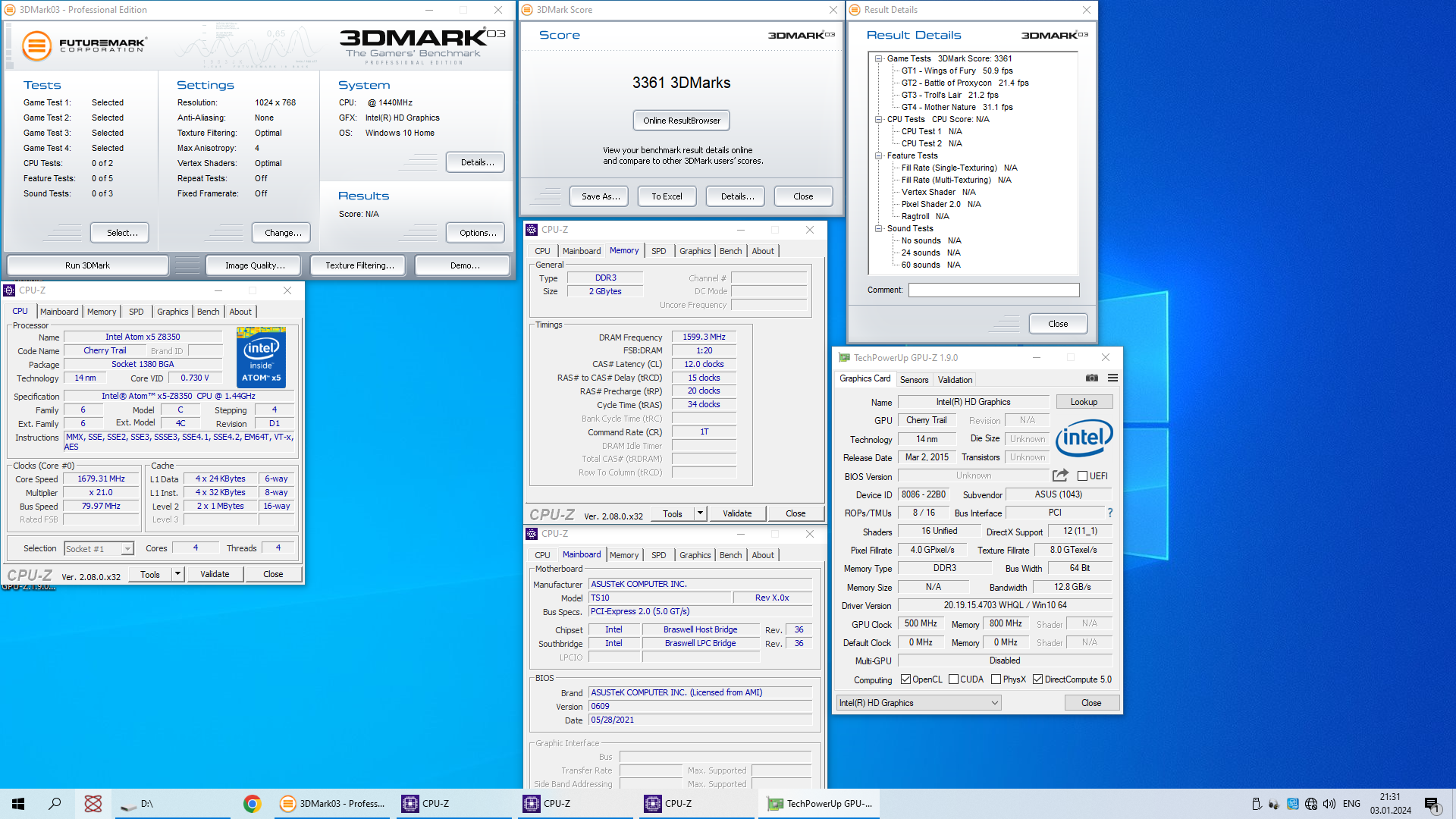Switch to the Sensors tab in GPU-Z

tap(914, 380)
